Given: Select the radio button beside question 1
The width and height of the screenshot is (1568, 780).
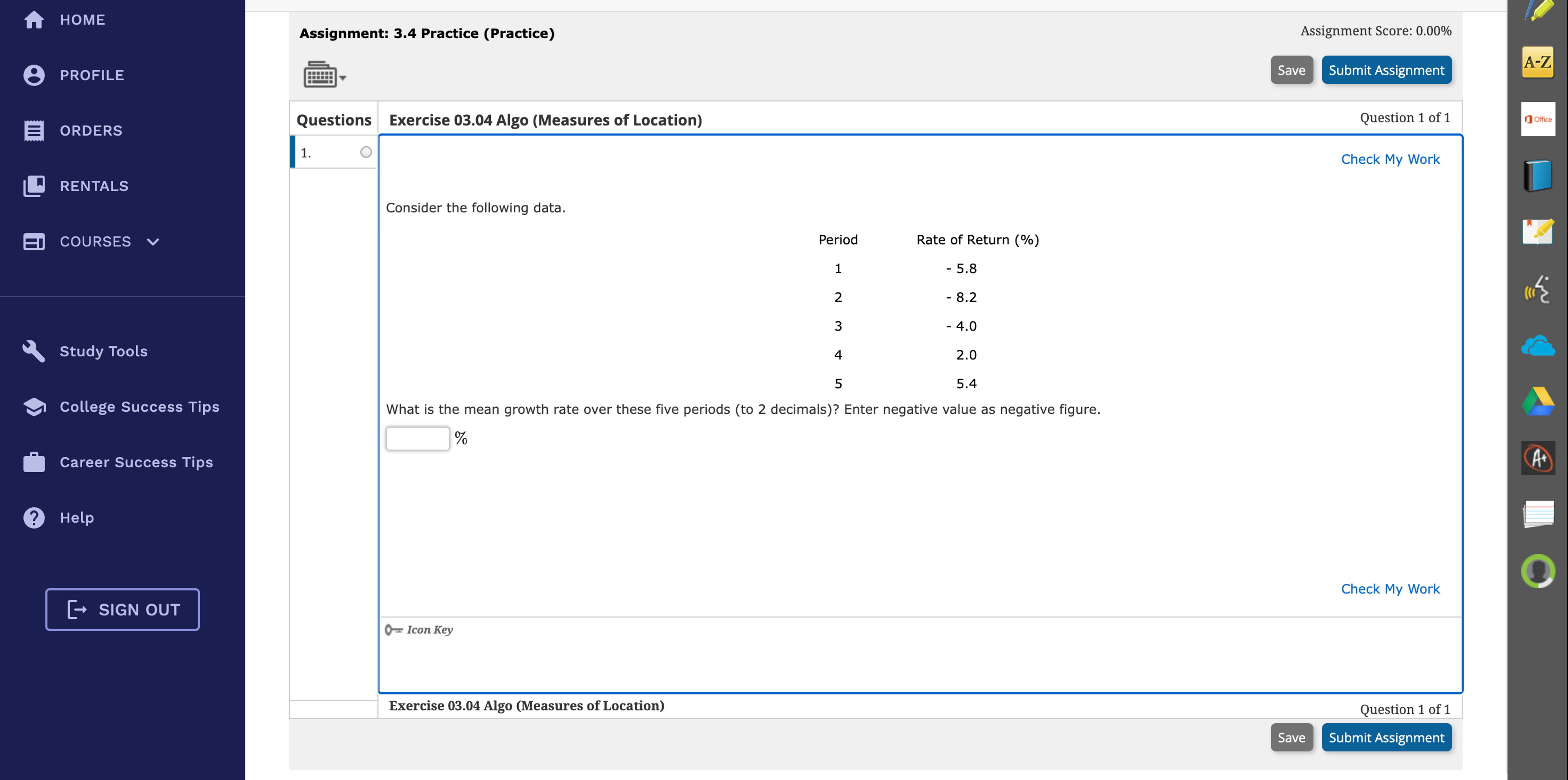Looking at the screenshot, I should (366, 152).
